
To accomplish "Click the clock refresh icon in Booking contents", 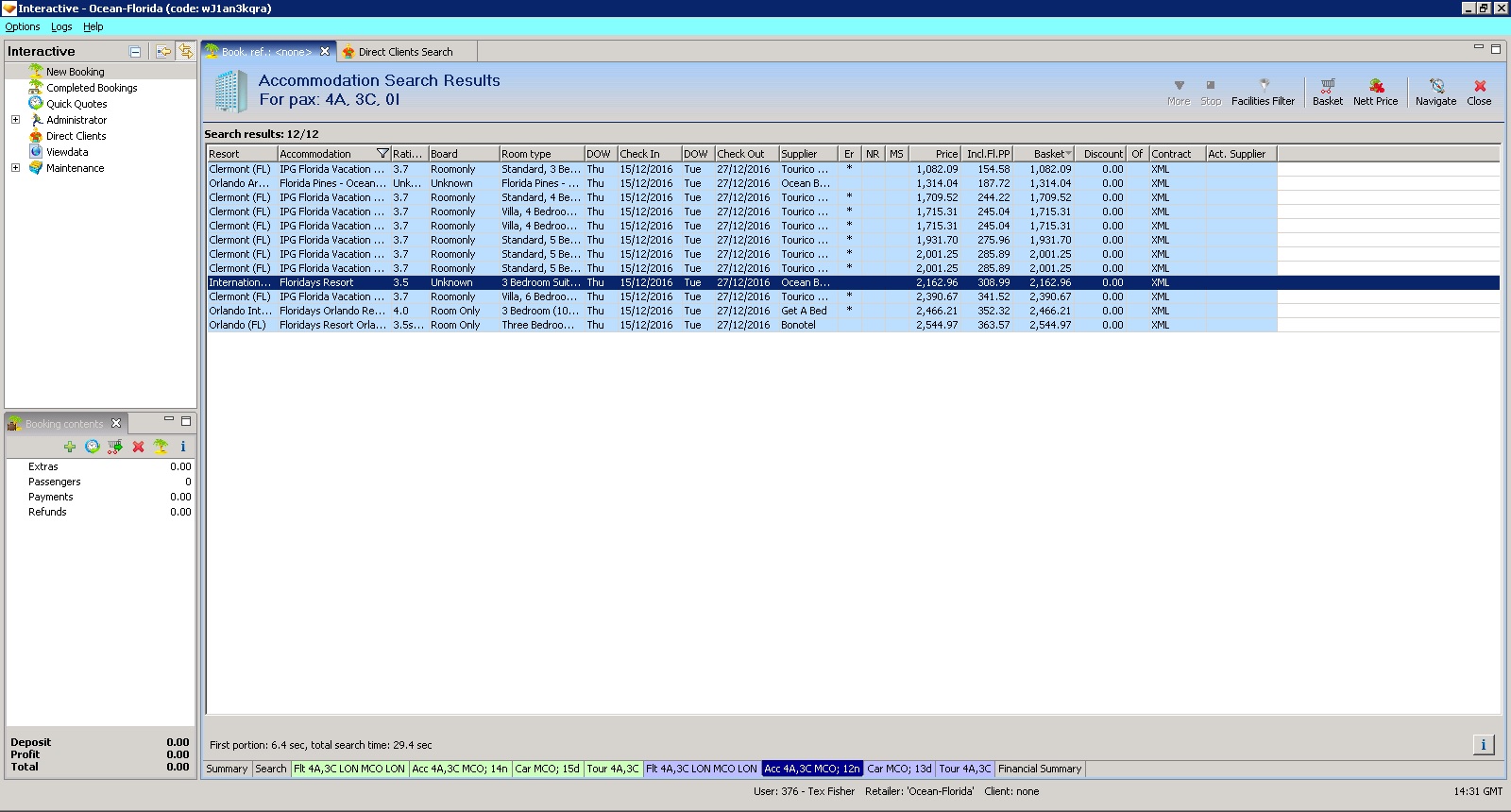I will pyautogui.click(x=93, y=447).
